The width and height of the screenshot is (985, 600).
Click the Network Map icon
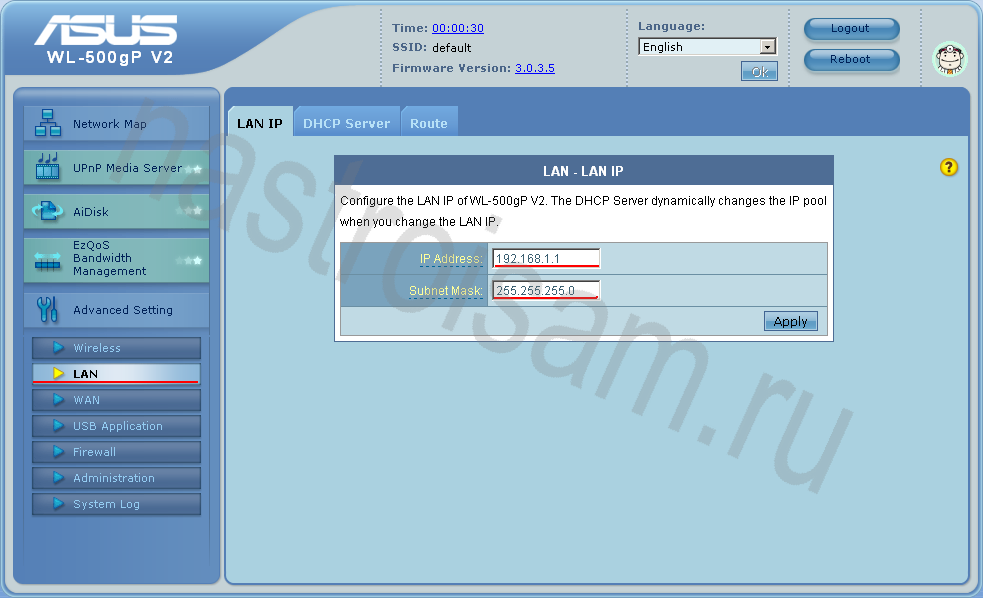pos(48,123)
